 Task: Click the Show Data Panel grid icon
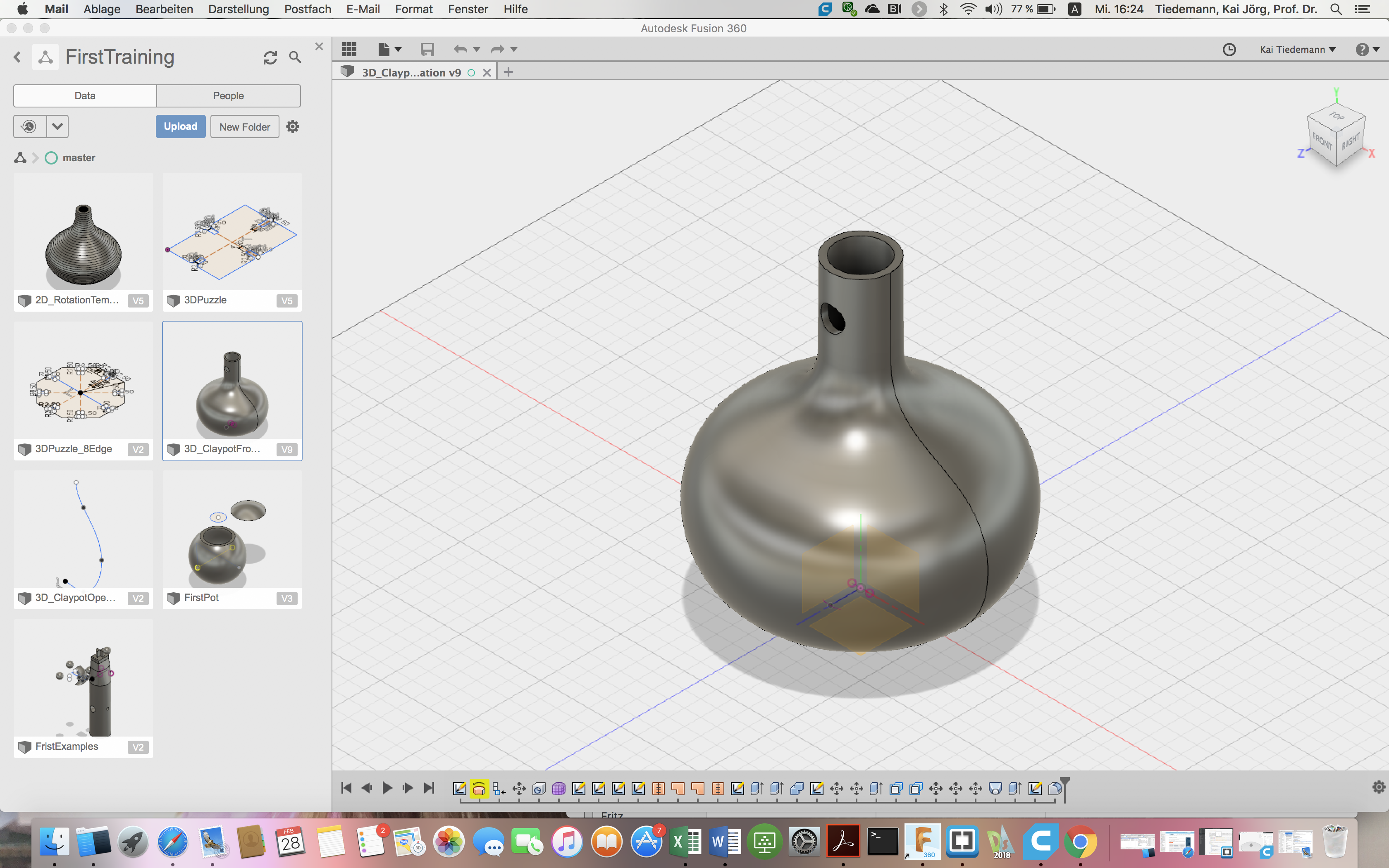(x=349, y=49)
